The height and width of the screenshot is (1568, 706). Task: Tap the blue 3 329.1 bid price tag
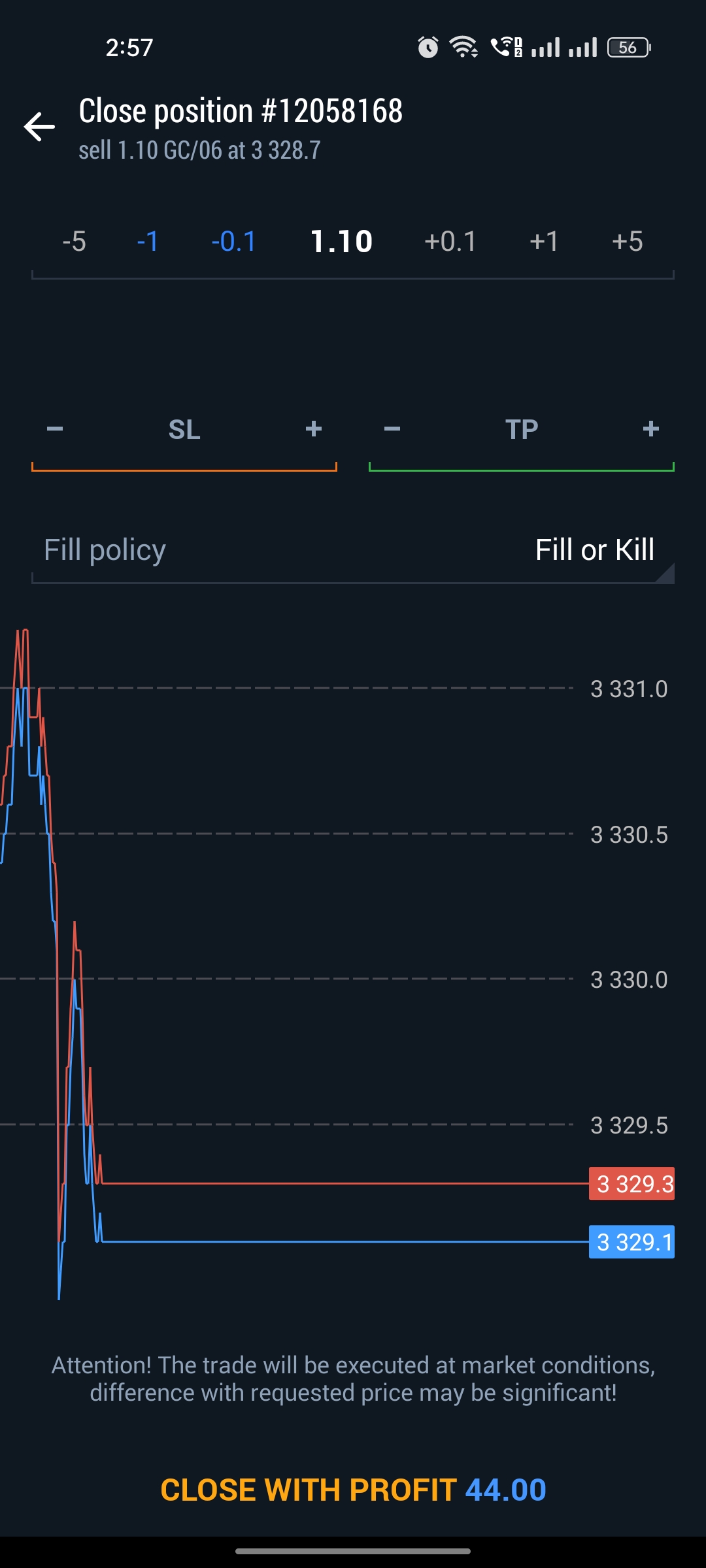click(631, 1242)
